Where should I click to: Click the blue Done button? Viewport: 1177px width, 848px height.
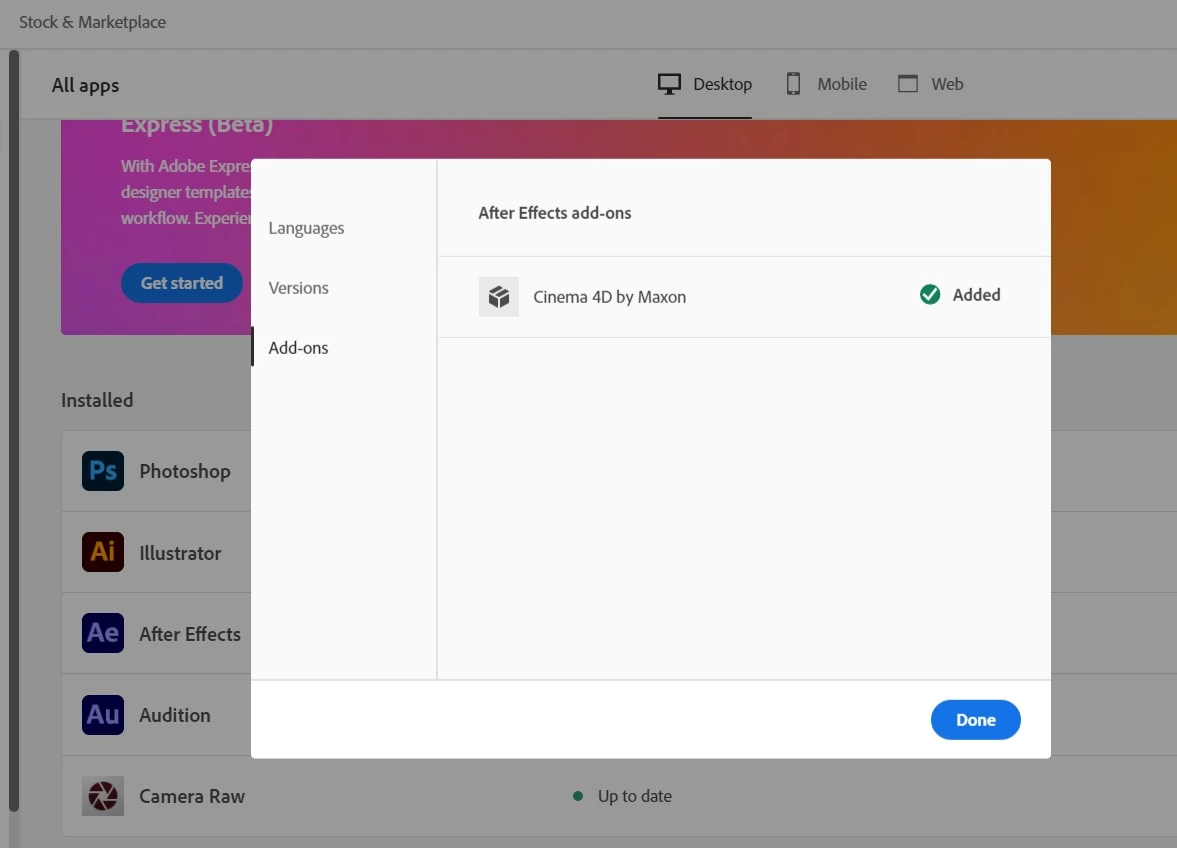976,720
